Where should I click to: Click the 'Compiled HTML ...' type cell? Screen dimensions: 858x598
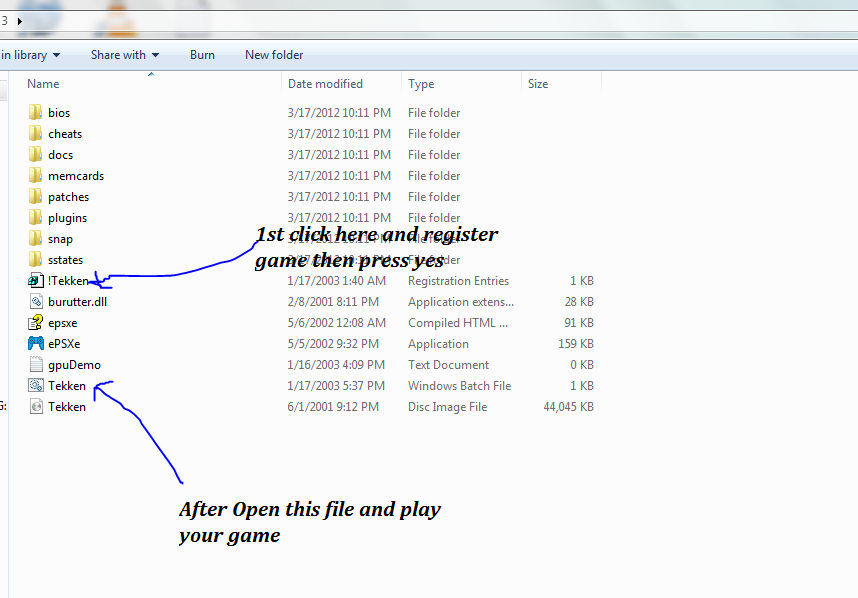pos(457,323)
